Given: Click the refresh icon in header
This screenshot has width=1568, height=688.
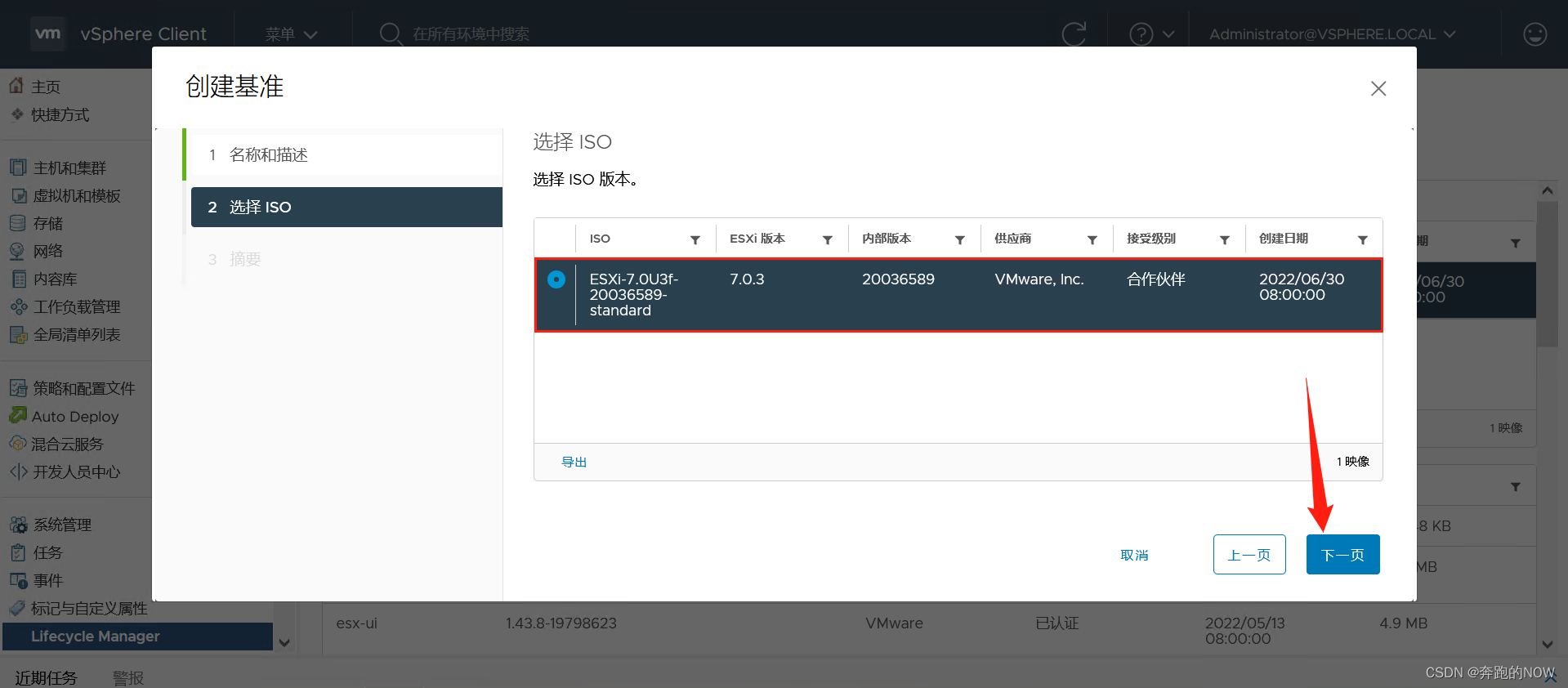Looking at the screenshot, I should tap(1074, 34).
